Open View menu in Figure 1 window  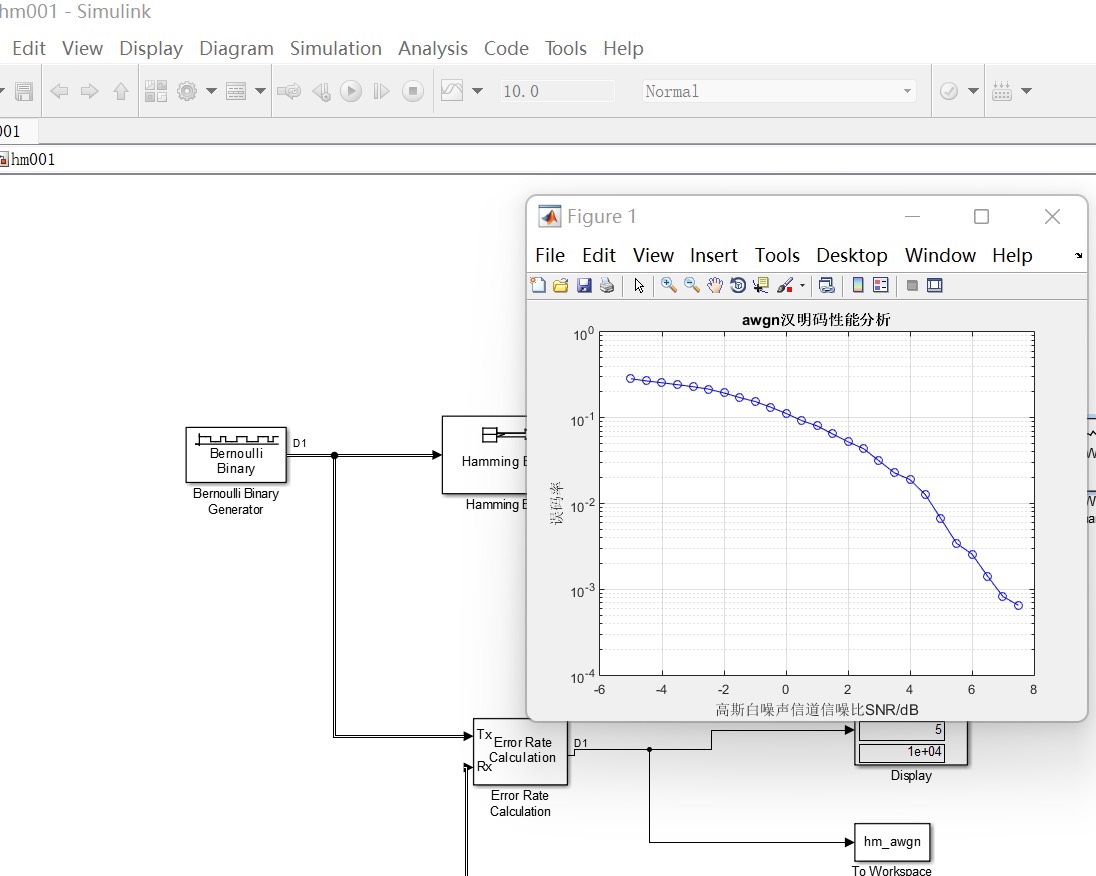653,255
